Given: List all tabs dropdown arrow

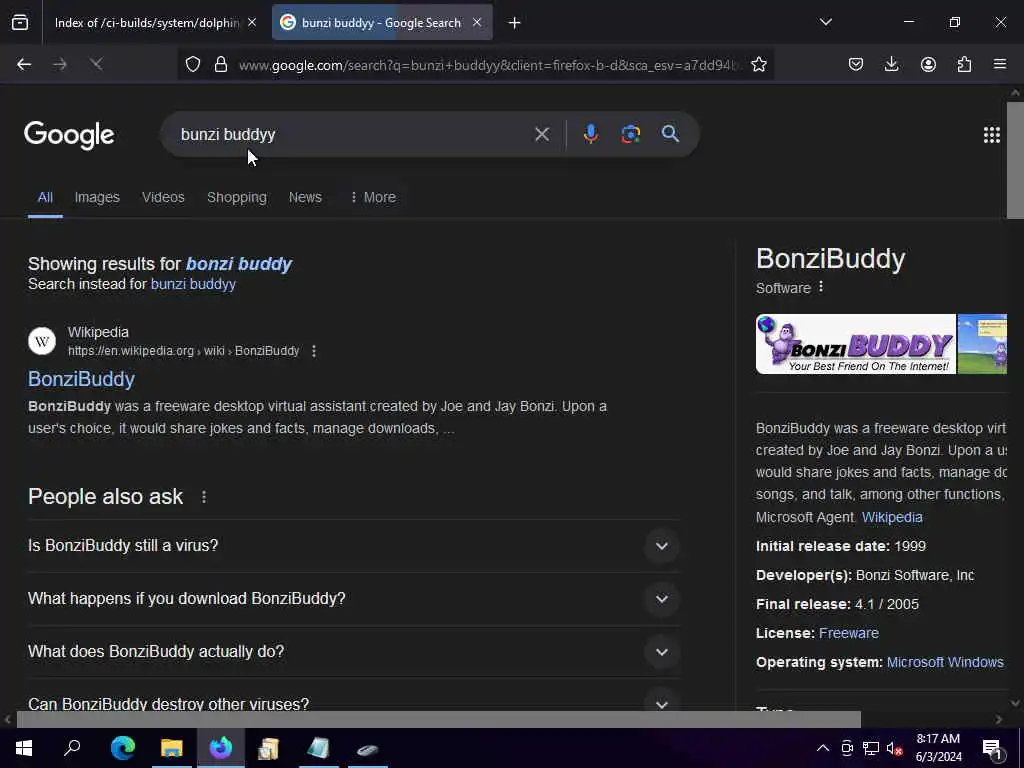Looking at the screenshot, I should [825, 22].
